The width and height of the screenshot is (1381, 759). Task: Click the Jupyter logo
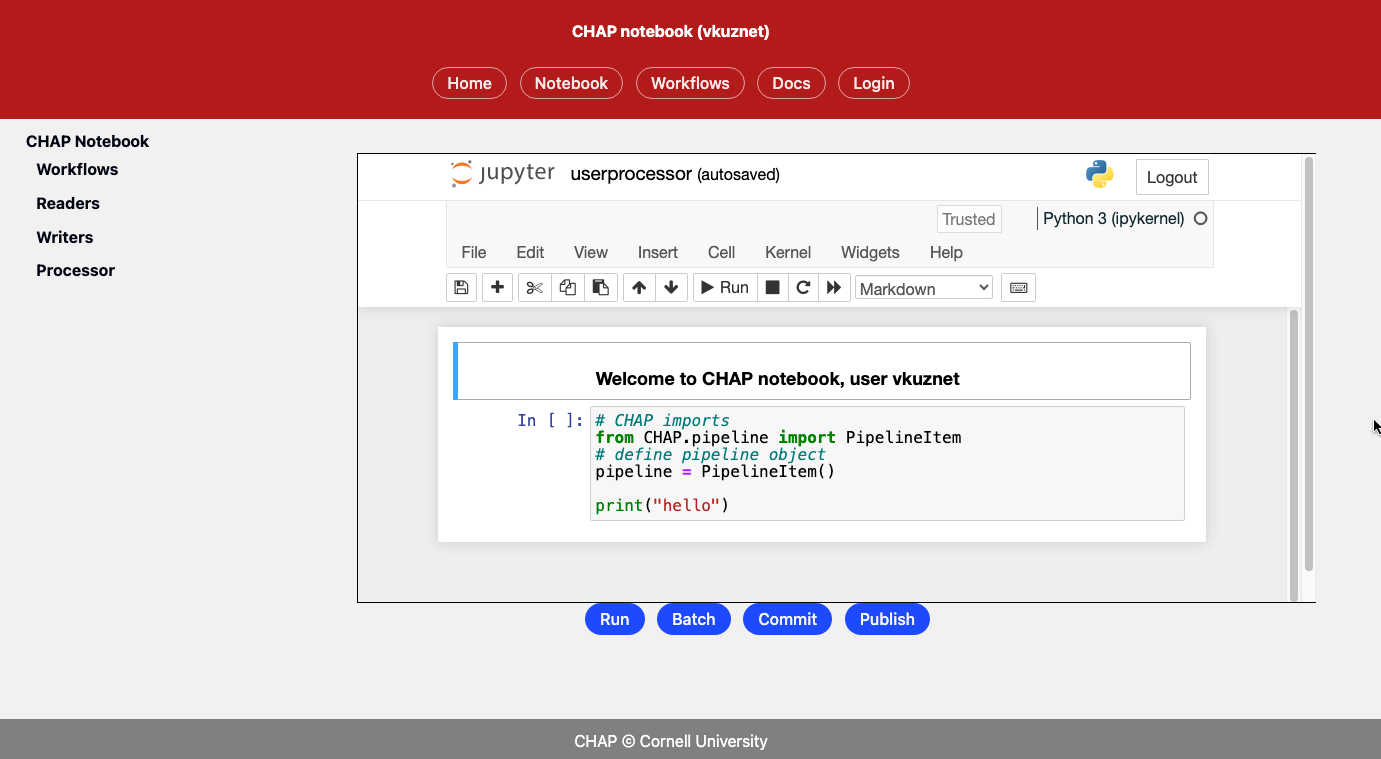[502, 174]
